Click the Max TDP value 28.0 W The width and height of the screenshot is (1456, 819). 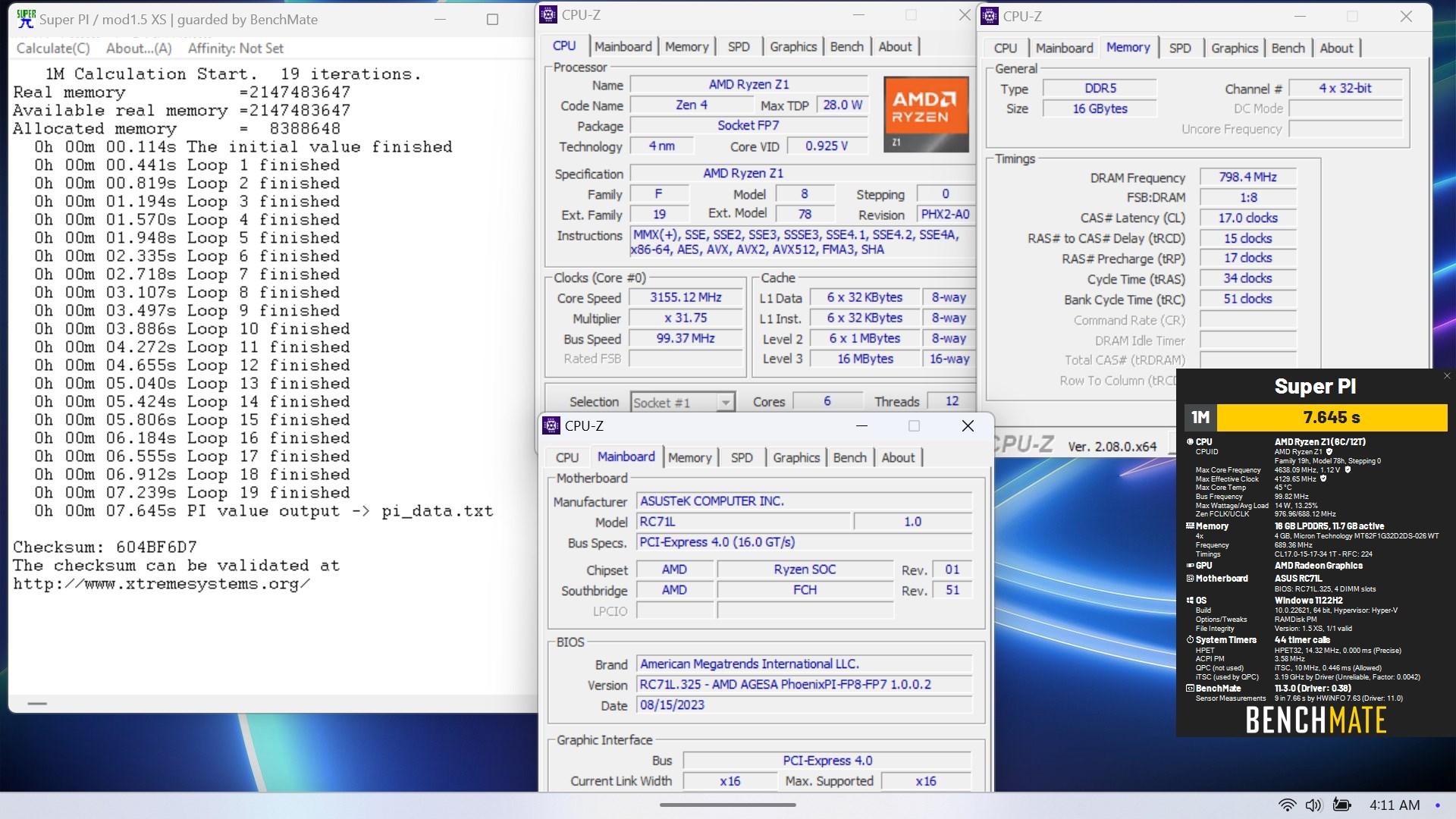843,105
